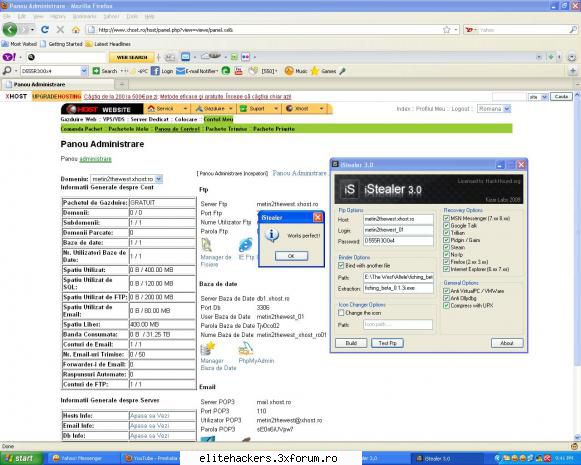Open the Flickr dots icon in Yahoo toolbar
The image size is (581, 465).
point(246,57)
